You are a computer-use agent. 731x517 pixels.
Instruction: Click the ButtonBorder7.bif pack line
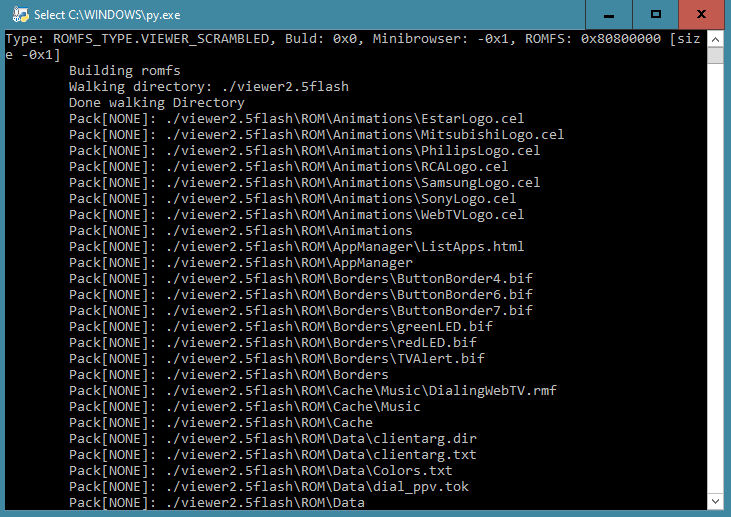pos(301,310)
